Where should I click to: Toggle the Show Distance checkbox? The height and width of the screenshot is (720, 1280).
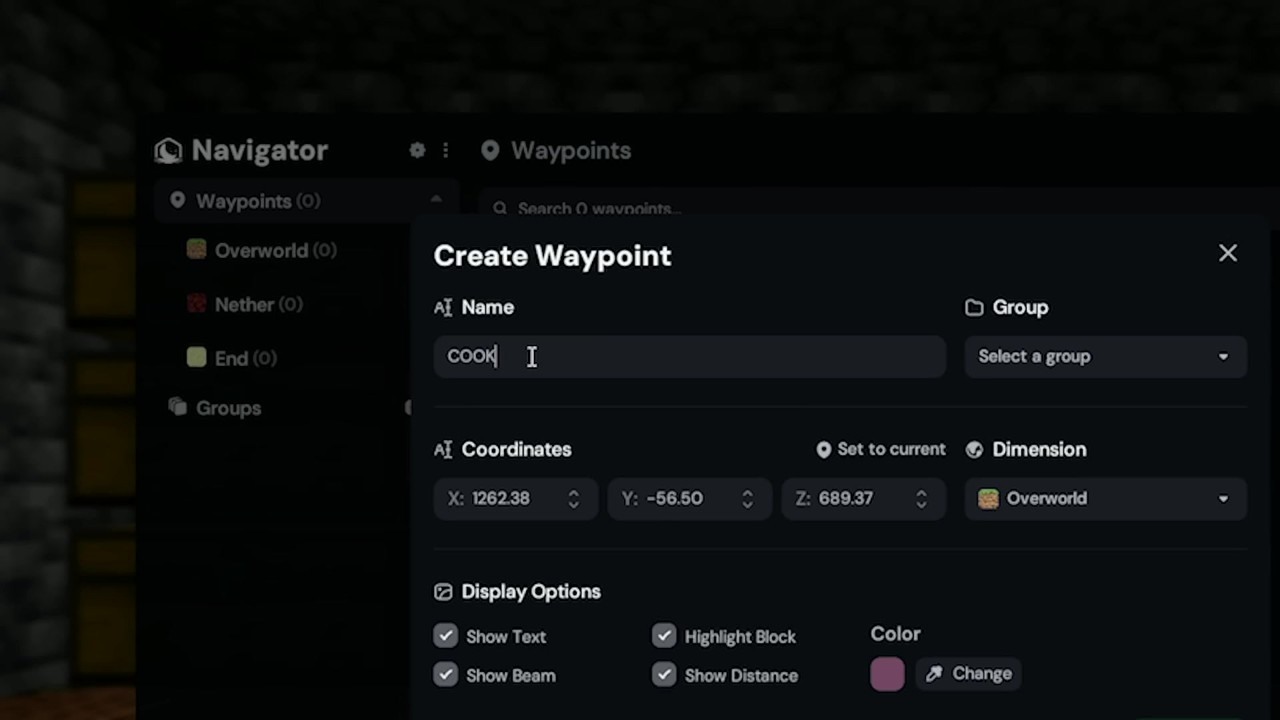(664, 675)
